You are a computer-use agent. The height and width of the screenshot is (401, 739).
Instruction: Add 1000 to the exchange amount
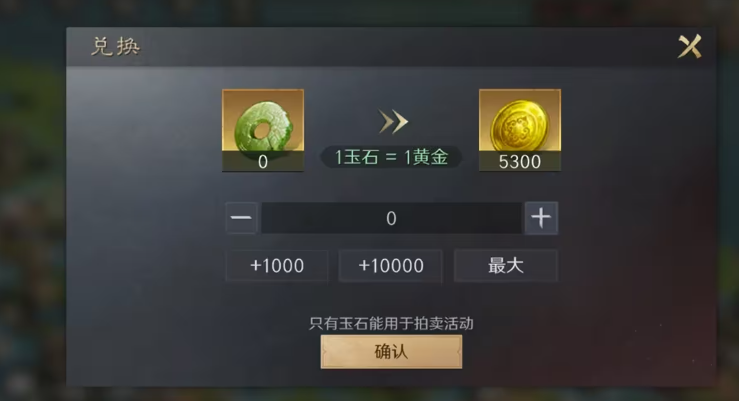[277, 266]
